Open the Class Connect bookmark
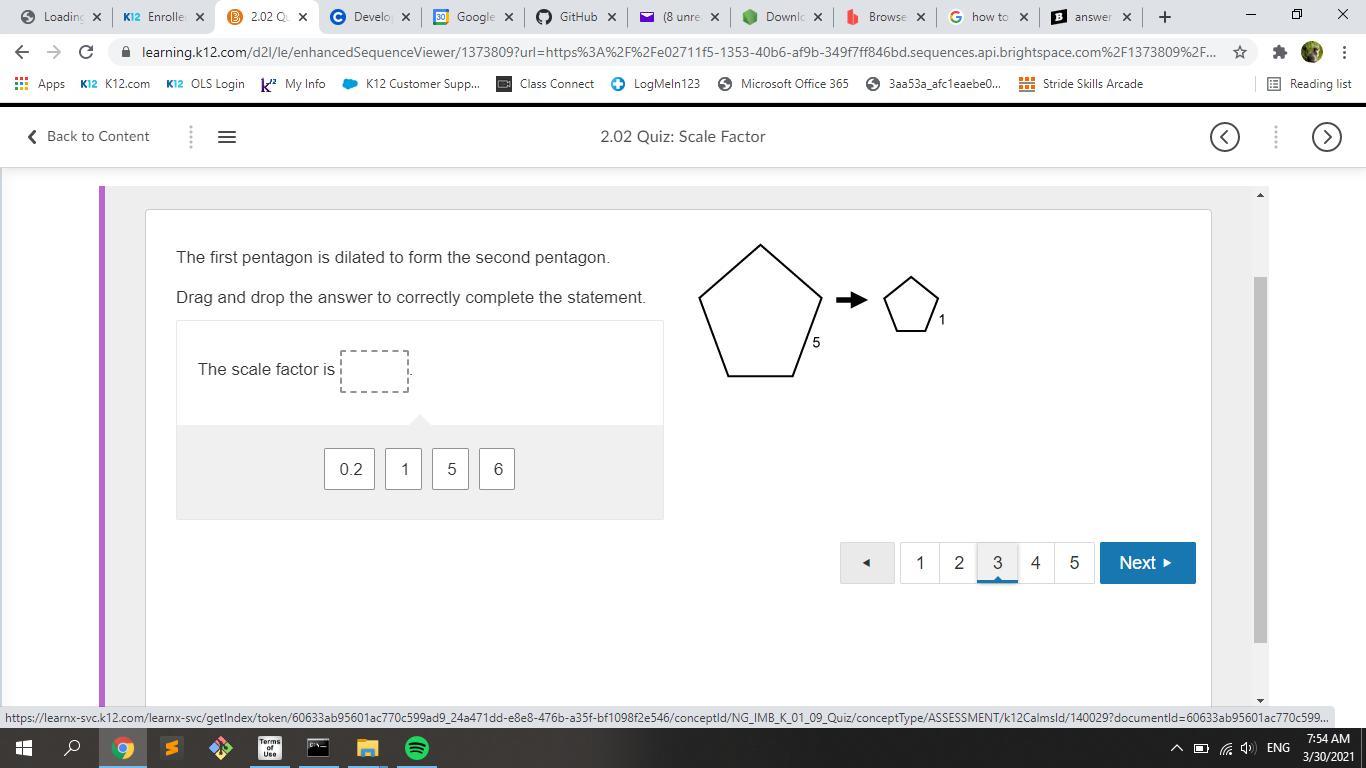This screenshot has height=768, width=1366. point(545,84)
